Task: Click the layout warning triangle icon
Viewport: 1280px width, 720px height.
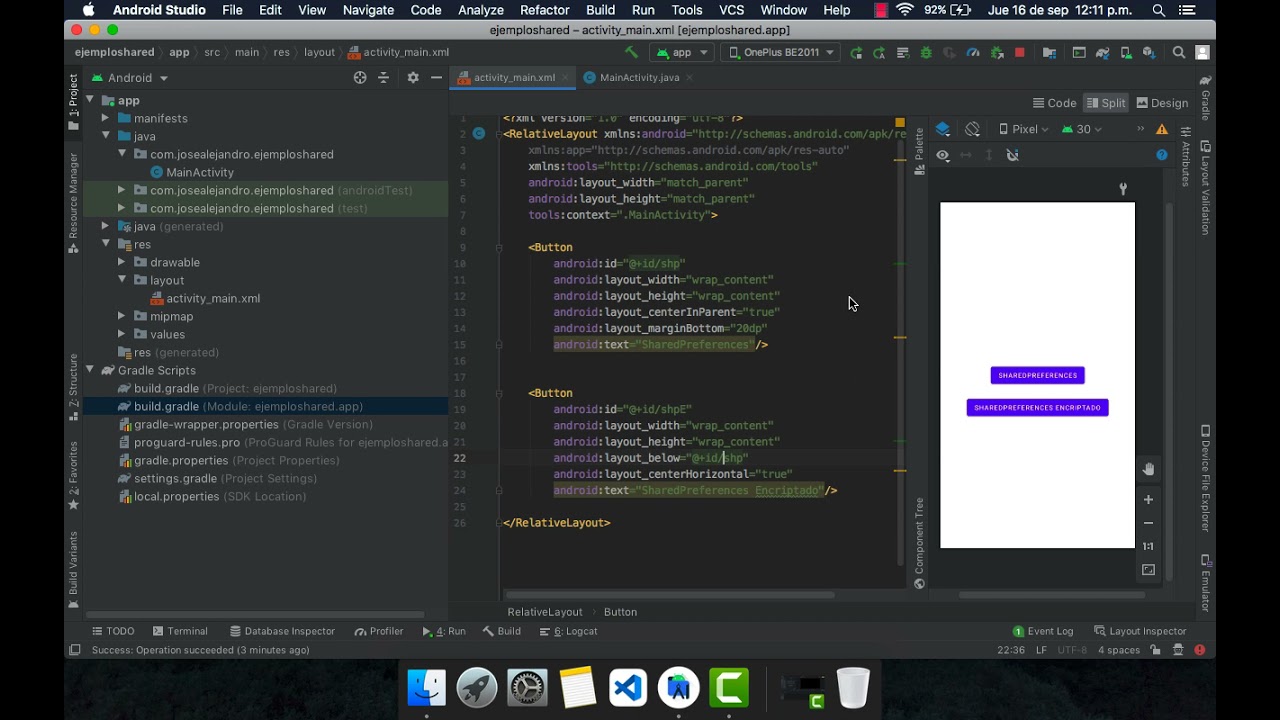Action: (1162, 129)
